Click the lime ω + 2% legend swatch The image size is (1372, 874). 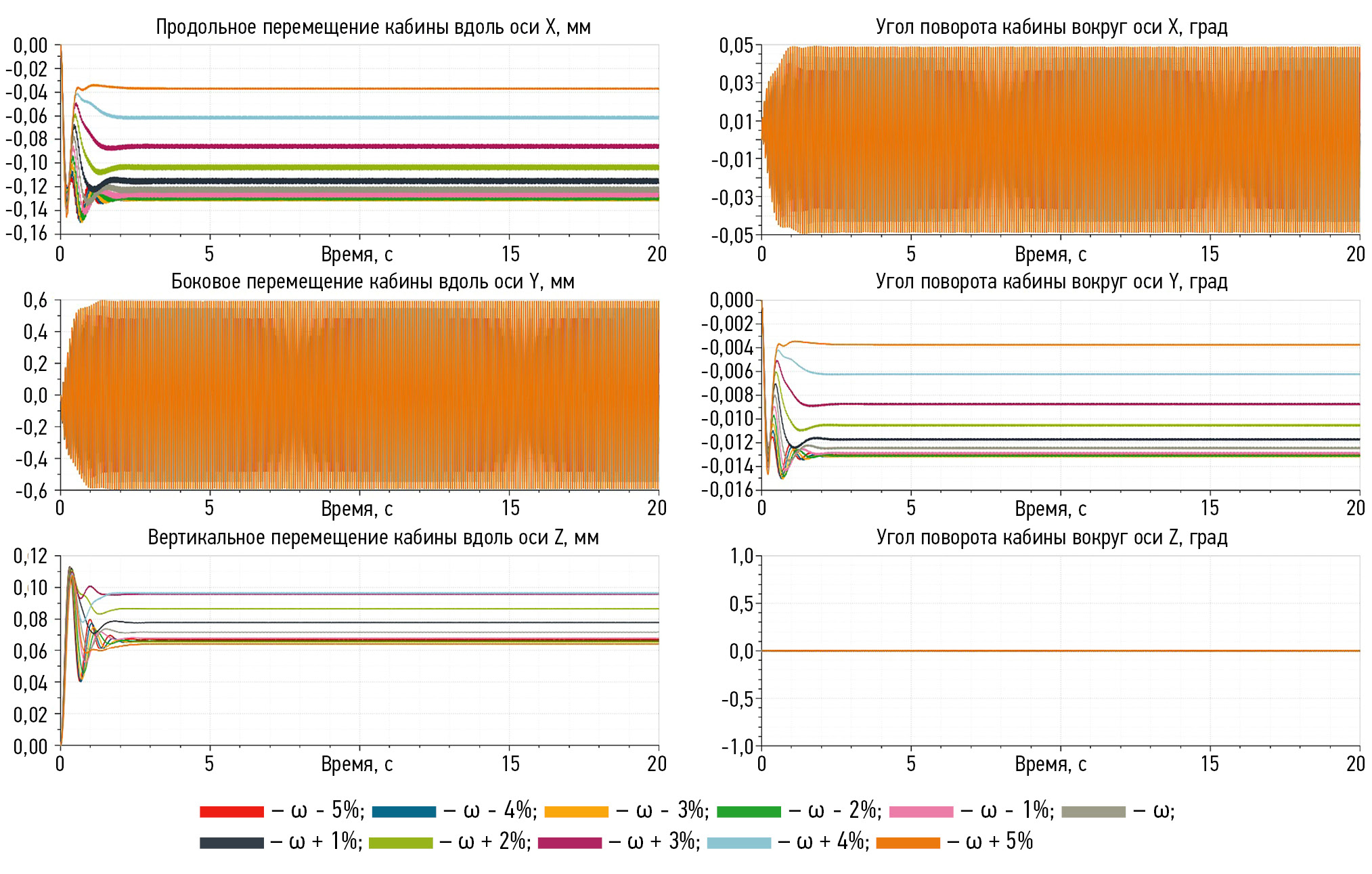401,843
